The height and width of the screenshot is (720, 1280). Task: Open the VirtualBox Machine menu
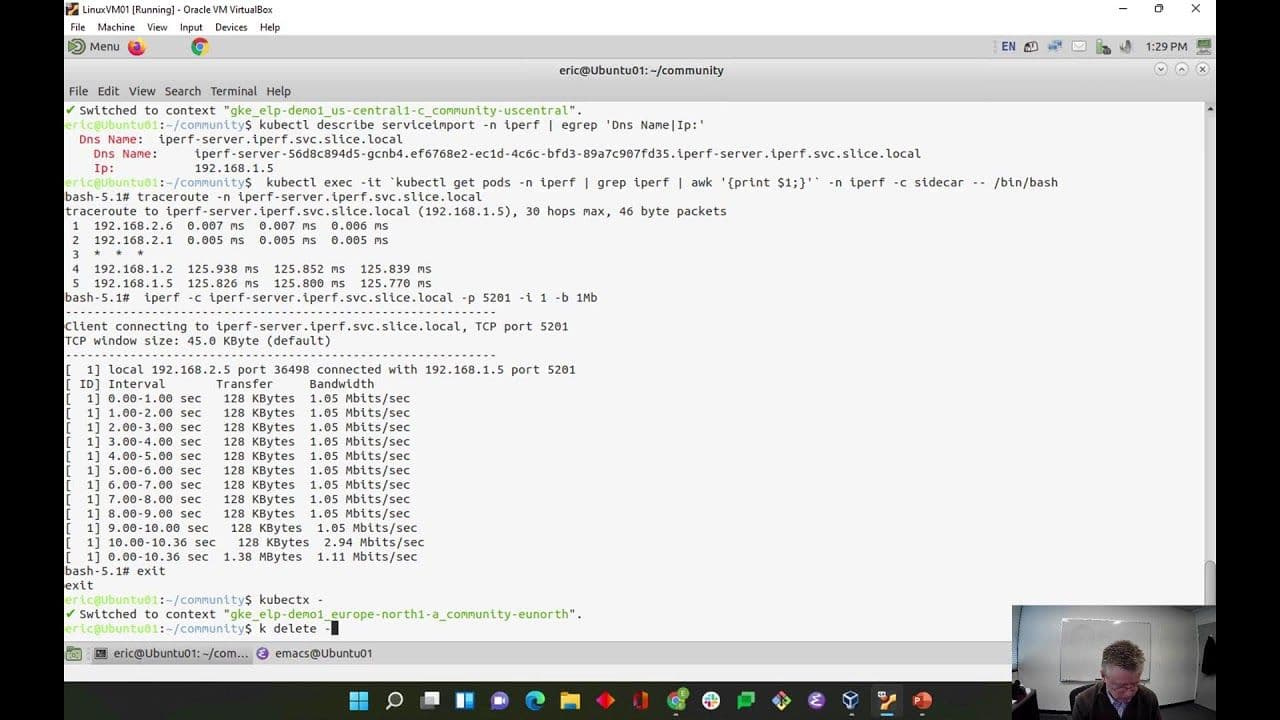point(116,27)
